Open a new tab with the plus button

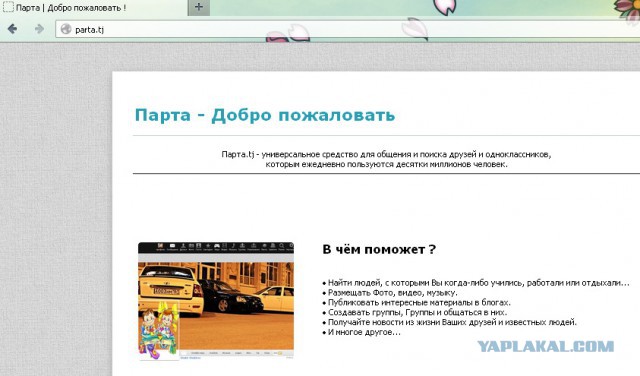pyautogui.click(x=199, y=7)
